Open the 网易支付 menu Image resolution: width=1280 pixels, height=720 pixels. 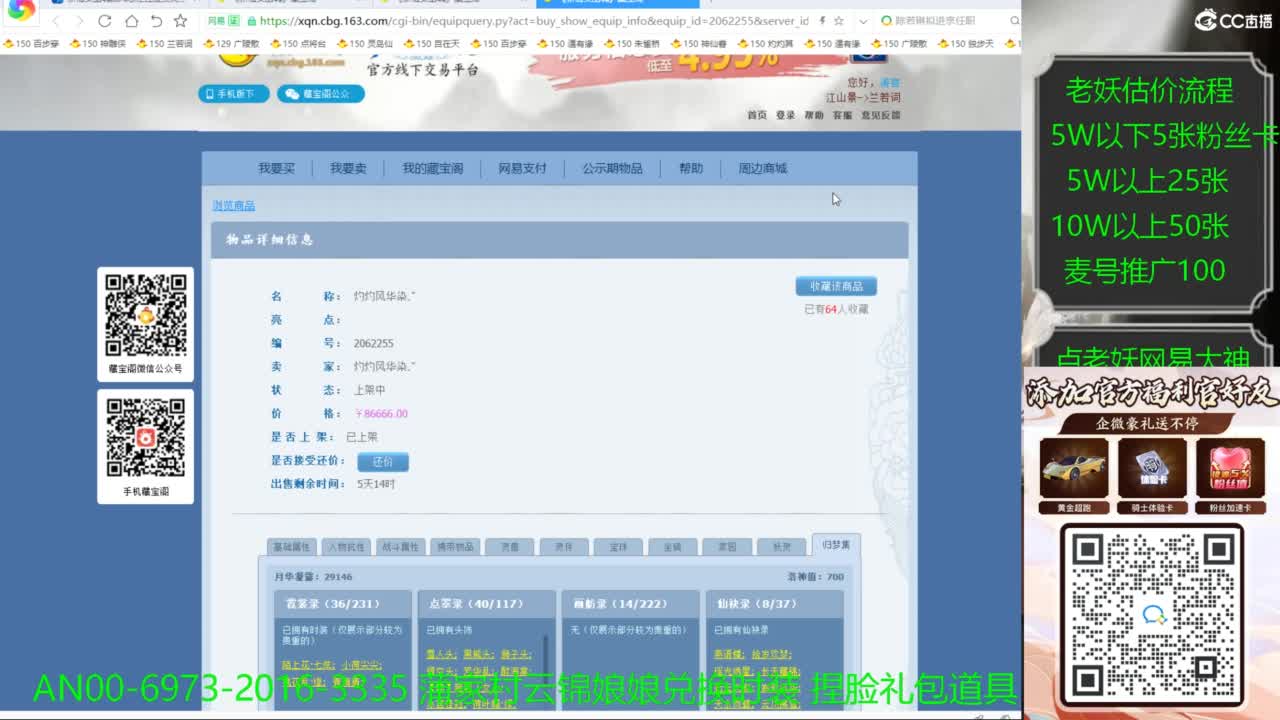pos(522,168)
